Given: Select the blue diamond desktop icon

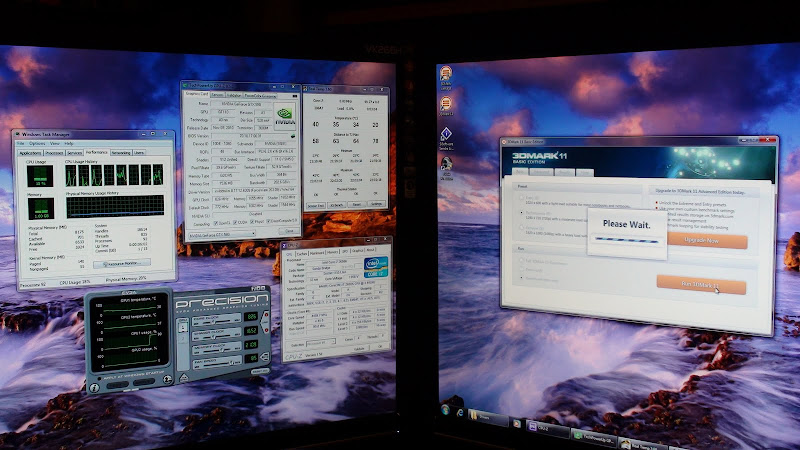Looking at the screenshot, I should [445, 134].
